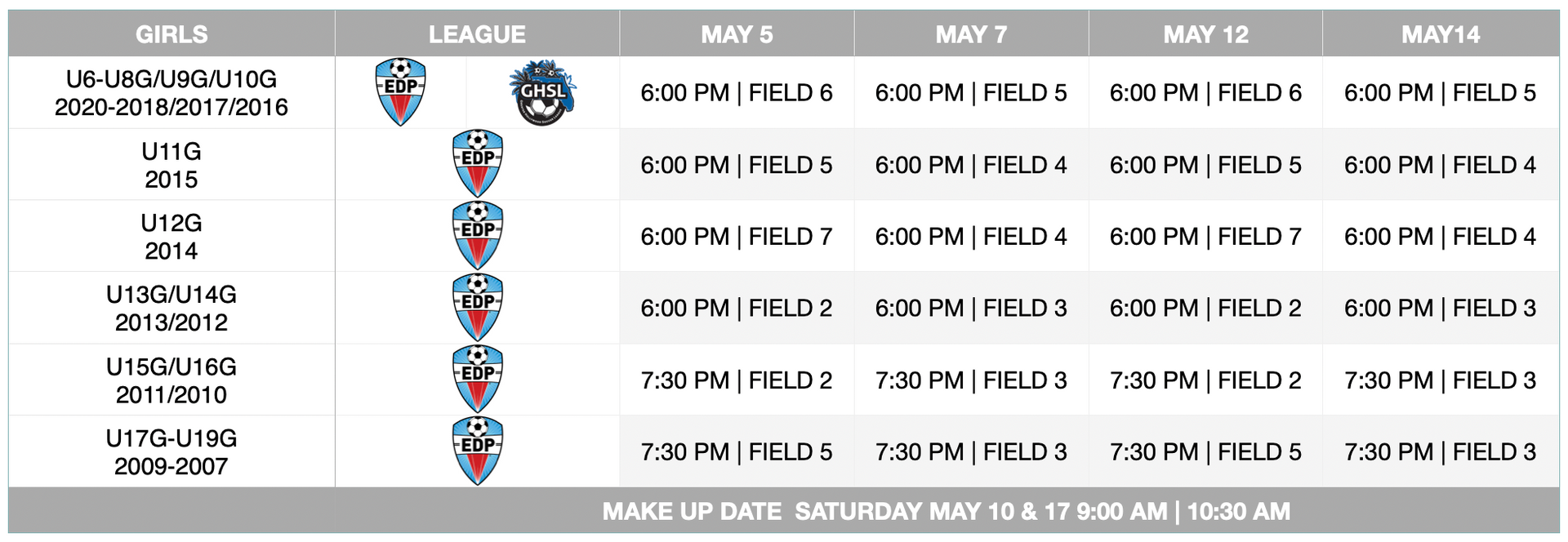Click the MAY14 column header
This screenshot has height=542, width=1568.
tap(1441, 33)
